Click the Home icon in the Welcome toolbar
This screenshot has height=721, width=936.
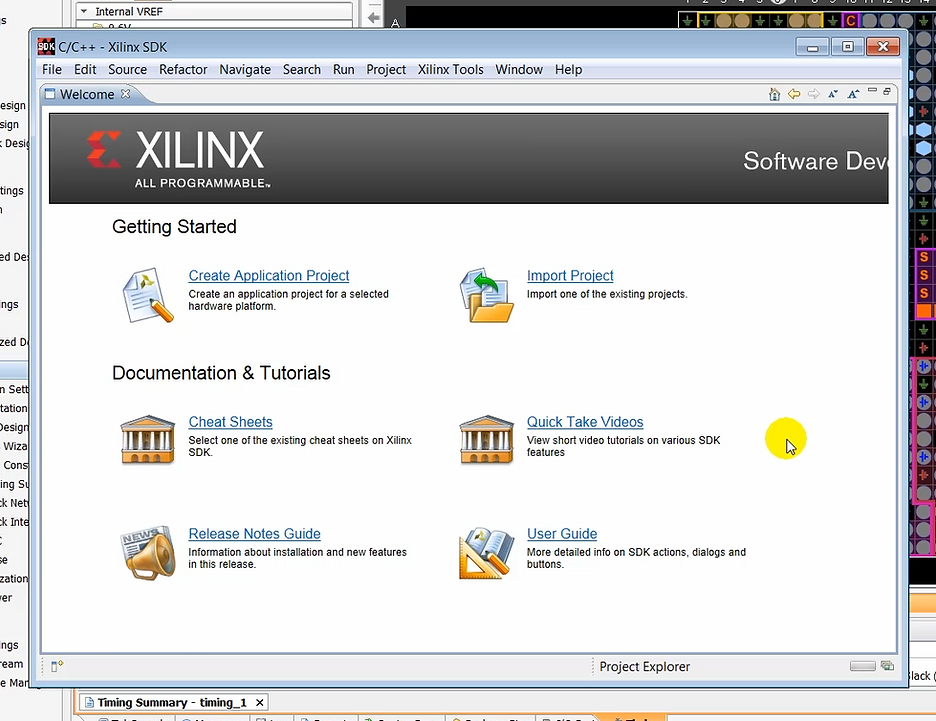pyautogui.click(x=775, y=93)
